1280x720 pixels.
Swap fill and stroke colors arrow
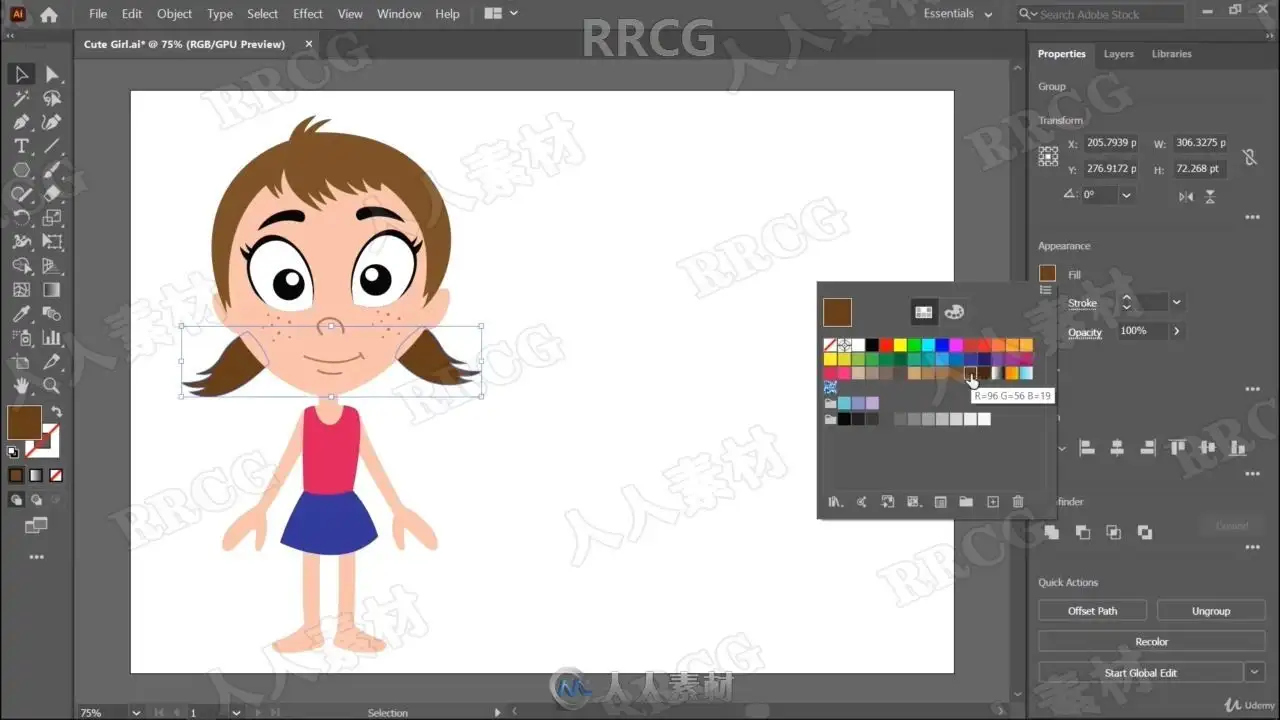[x=57, y=412]
